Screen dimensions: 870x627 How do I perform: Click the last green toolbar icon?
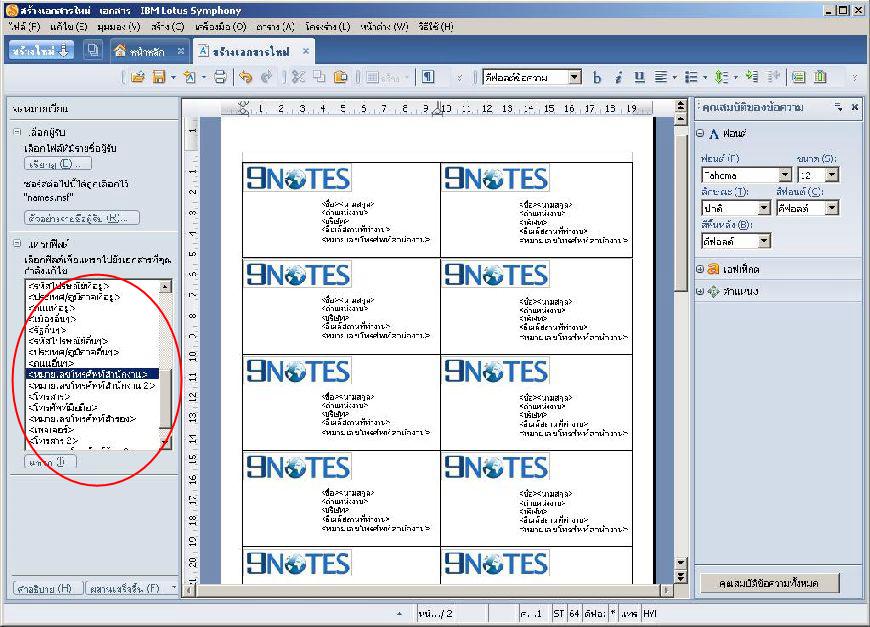[x=820, y=77]
